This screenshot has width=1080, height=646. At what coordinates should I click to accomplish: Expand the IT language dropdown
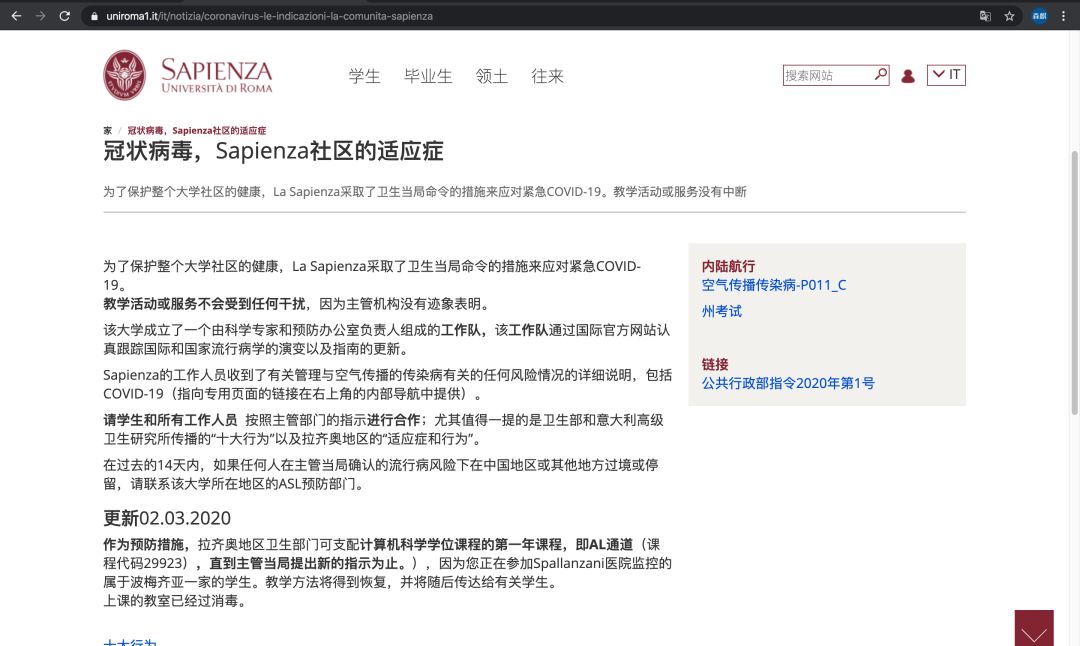(x=946, y=74)
